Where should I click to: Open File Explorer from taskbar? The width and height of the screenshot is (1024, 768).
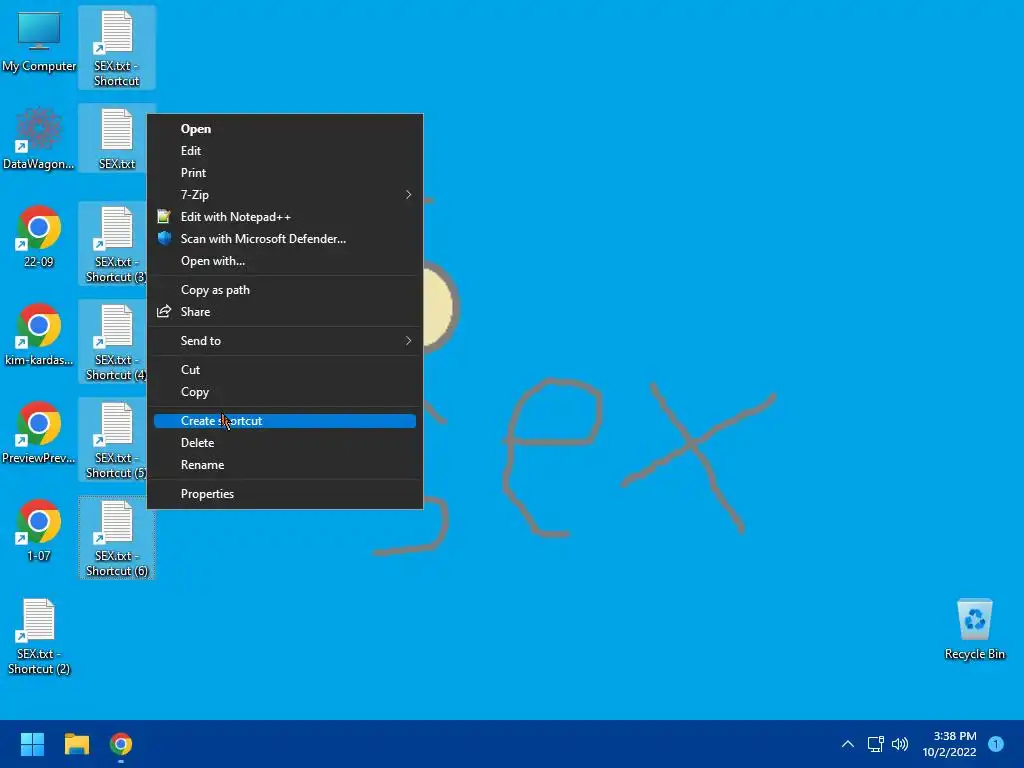[76, 744]
